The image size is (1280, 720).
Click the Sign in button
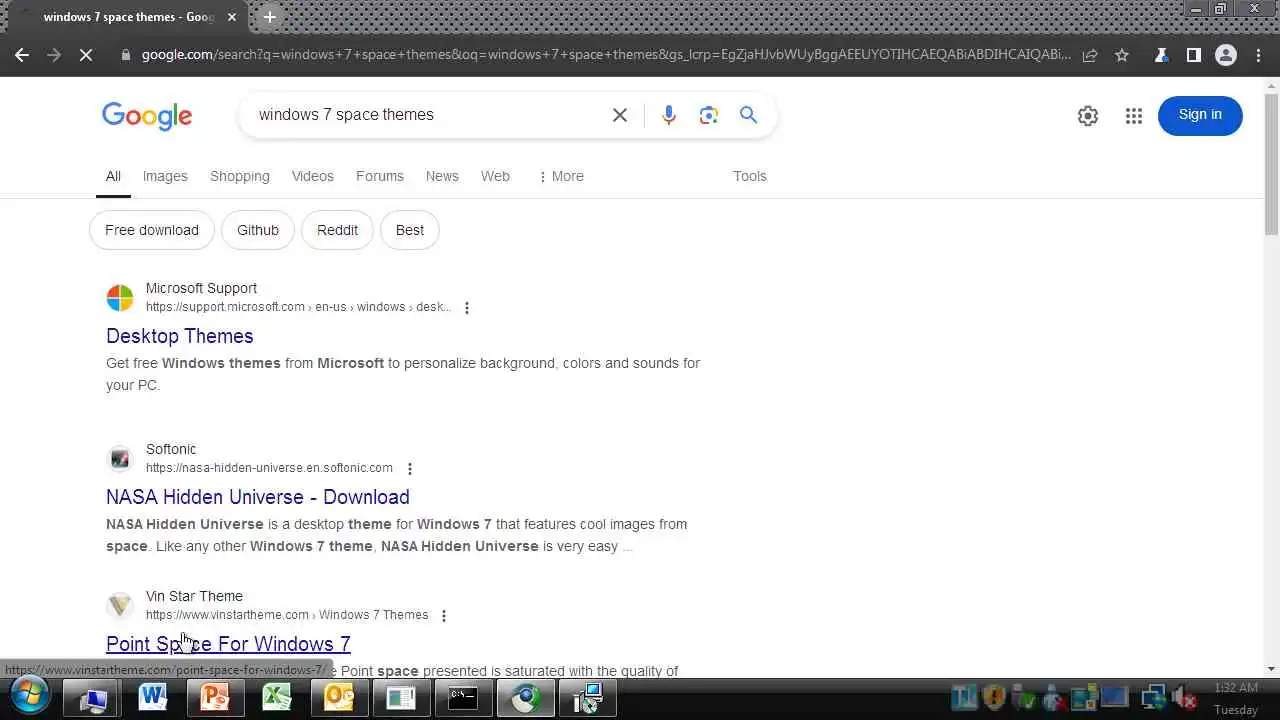(1200, 115)
